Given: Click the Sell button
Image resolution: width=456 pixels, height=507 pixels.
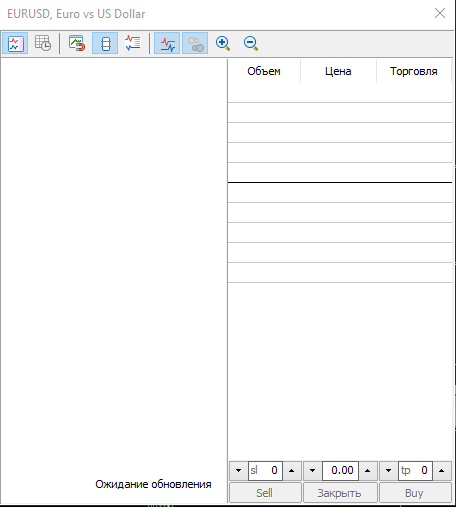Looking at the screenshot, I should tap(265, 493).
